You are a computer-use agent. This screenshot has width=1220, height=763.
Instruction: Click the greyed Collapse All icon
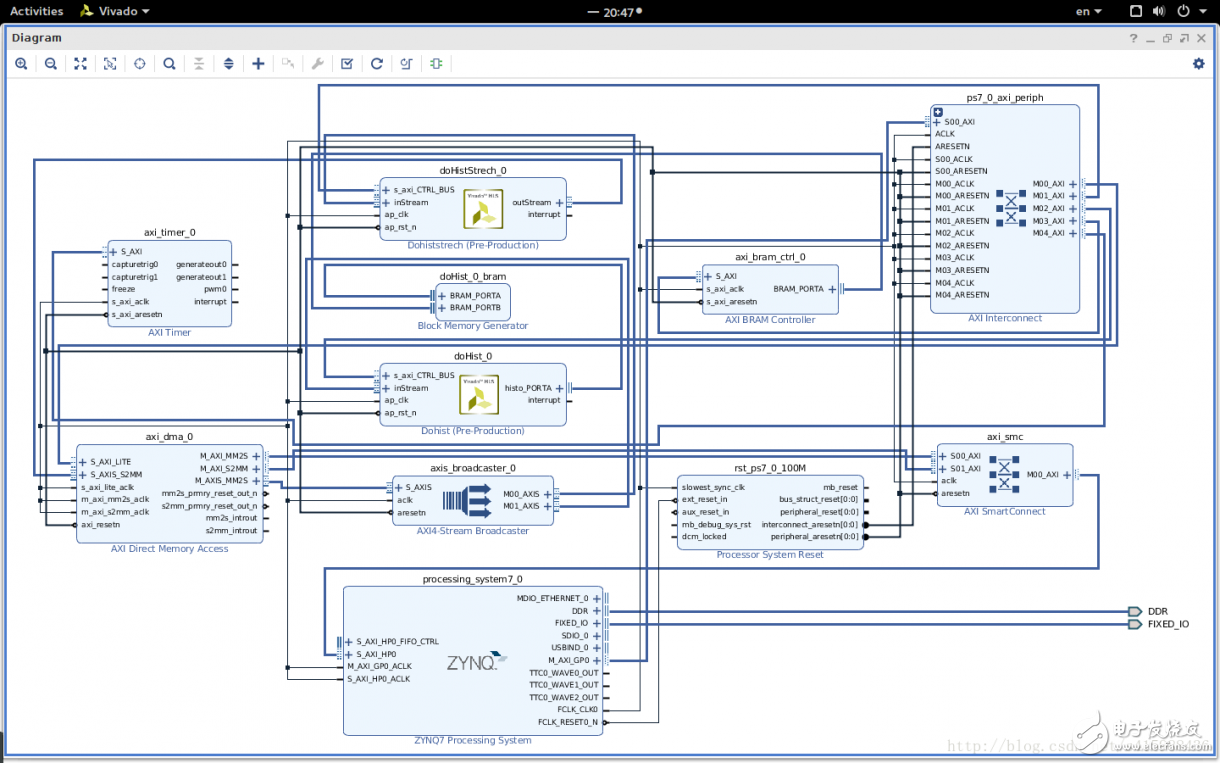[x=199, y=63]
